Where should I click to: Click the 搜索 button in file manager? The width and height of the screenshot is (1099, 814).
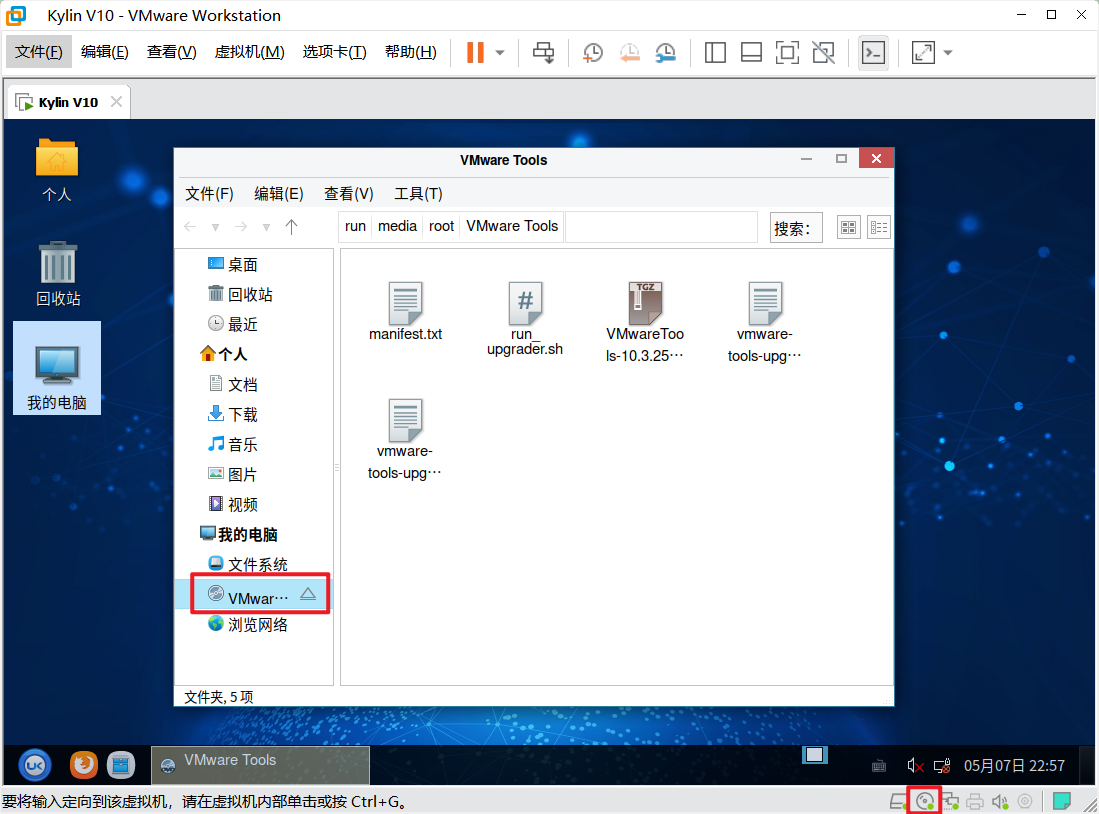[796, 227]
